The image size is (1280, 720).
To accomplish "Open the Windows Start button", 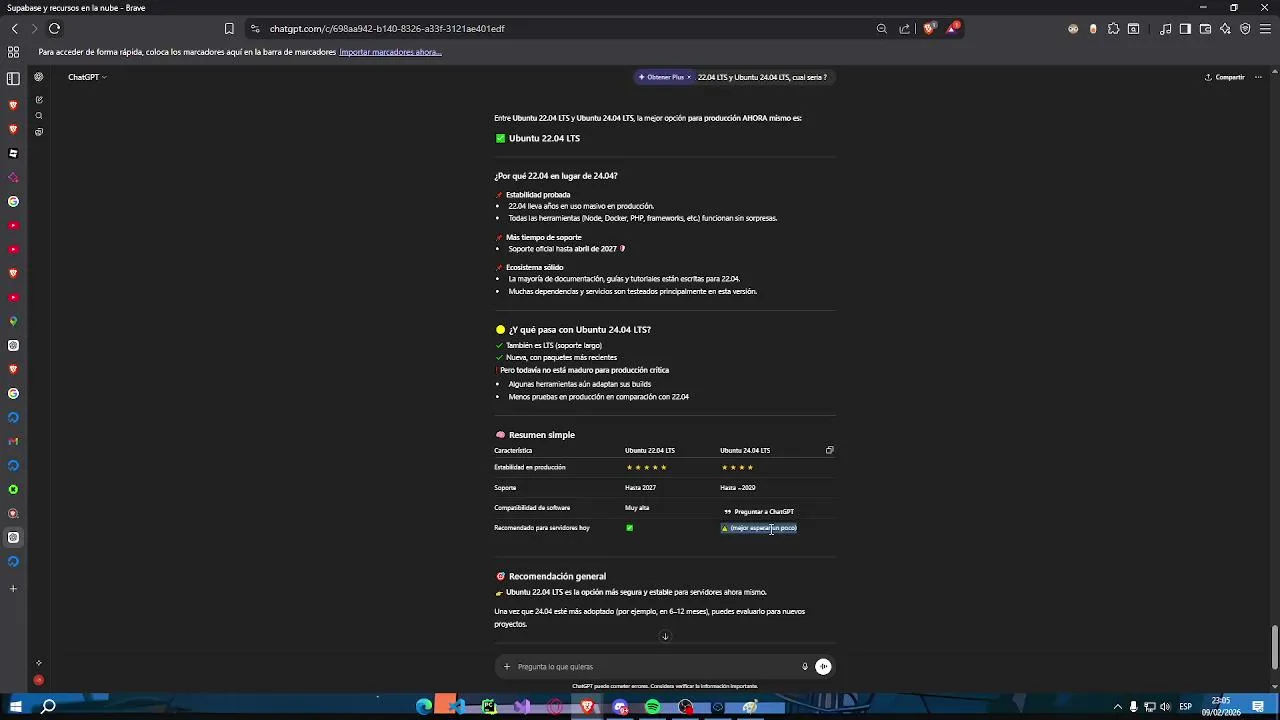I will click(x=16, y=707).
